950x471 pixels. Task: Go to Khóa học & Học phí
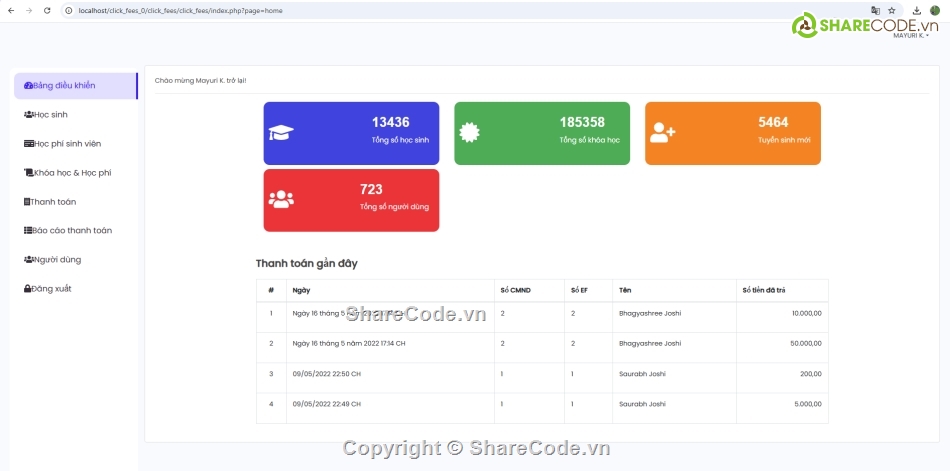click(72, 173)
